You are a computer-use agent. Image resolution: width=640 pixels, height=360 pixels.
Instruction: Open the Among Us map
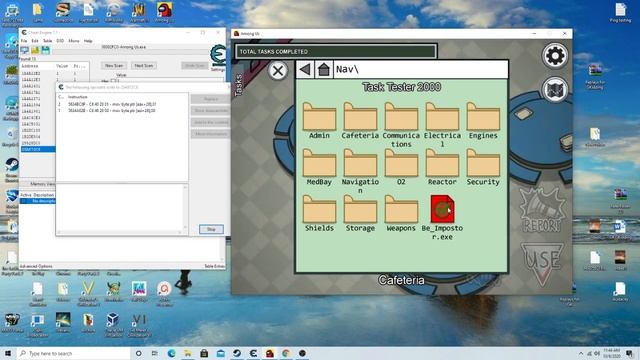(x=555, y=89)
